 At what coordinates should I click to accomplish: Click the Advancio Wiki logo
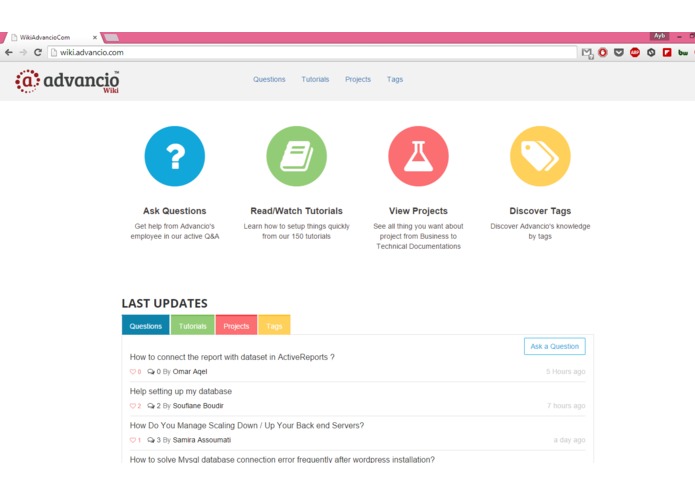pyautogui.click(x=67, y=81)
